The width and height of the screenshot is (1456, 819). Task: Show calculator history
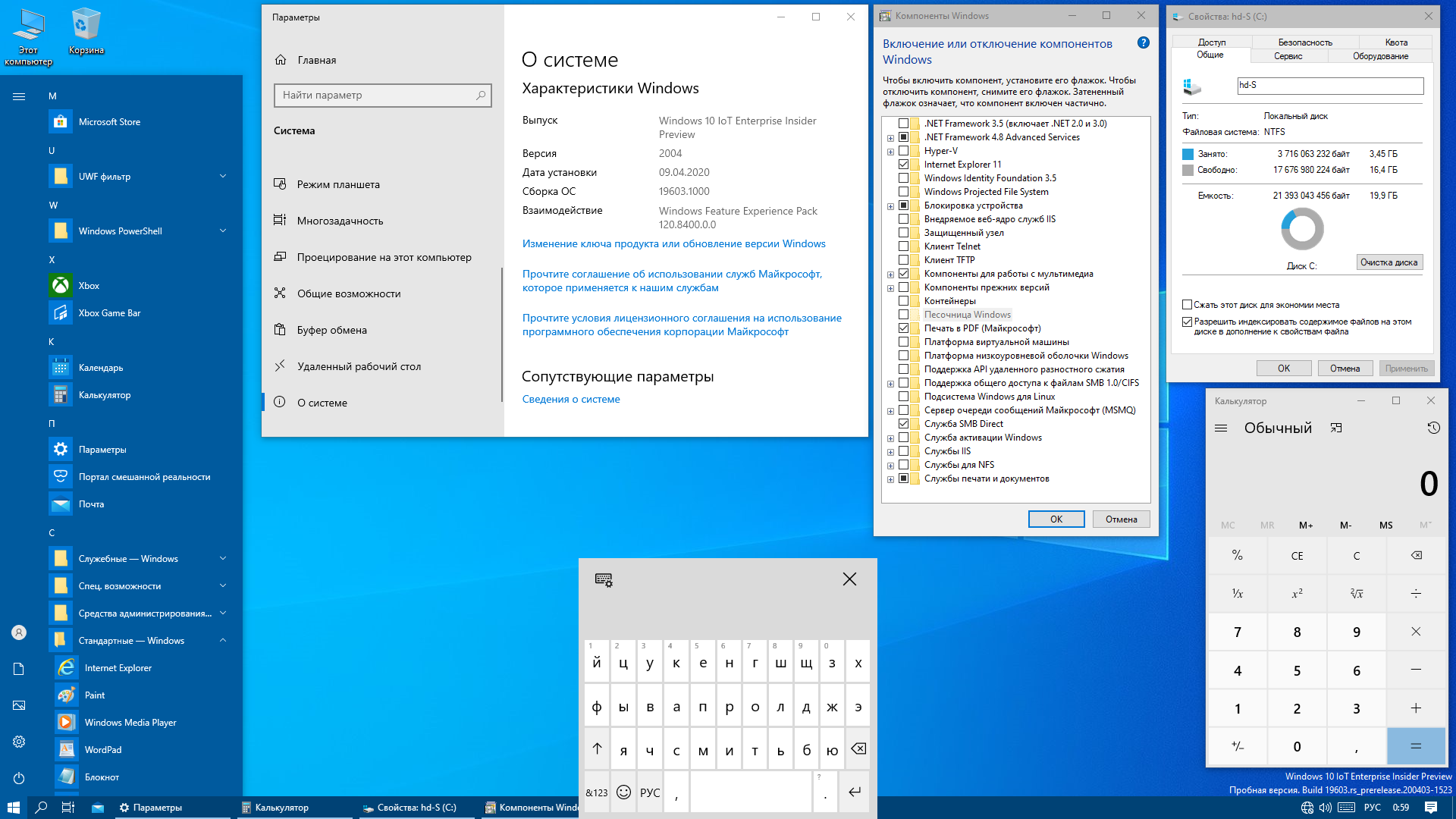click(1433, 428)
